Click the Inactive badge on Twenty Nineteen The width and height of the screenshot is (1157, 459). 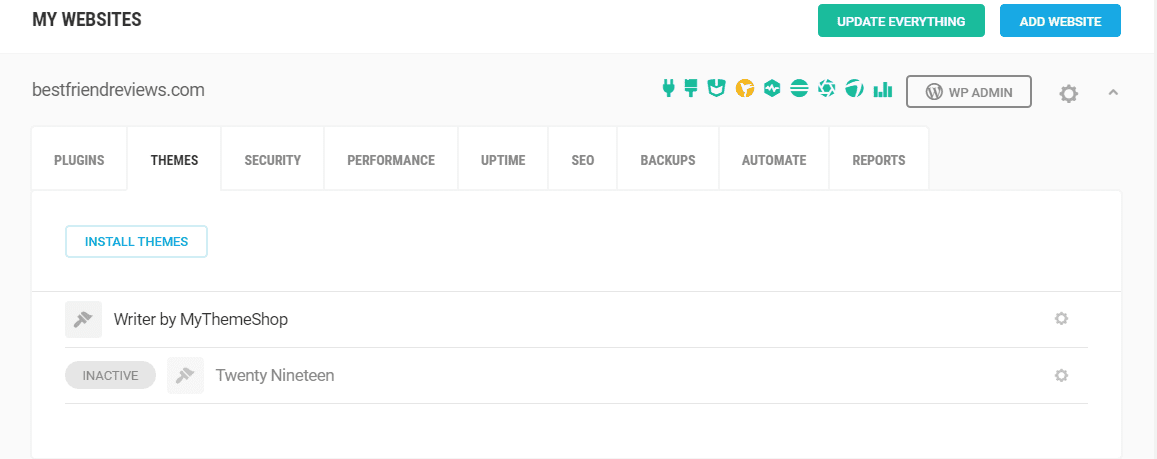(111, 375)
